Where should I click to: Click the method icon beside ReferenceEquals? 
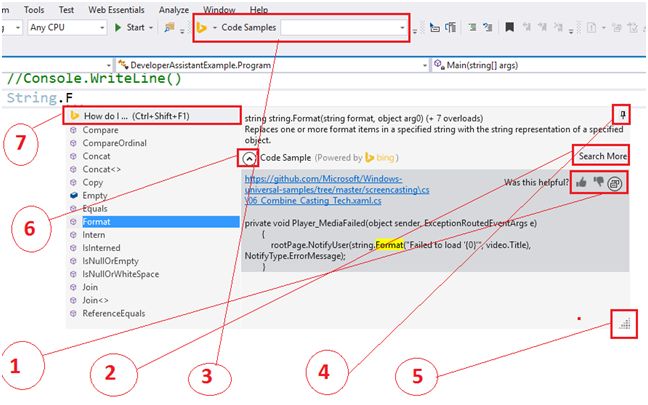pyautogui.click(x=73, y=313)
